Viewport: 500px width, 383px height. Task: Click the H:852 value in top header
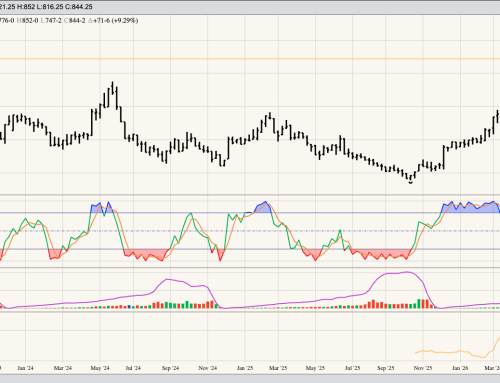coord(26,7)
